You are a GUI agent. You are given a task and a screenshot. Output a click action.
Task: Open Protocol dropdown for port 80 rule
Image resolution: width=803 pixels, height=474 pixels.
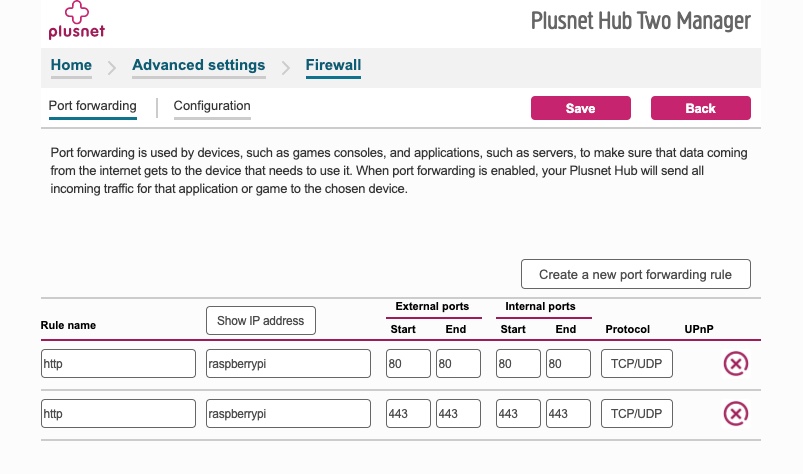tap(637, 364)
